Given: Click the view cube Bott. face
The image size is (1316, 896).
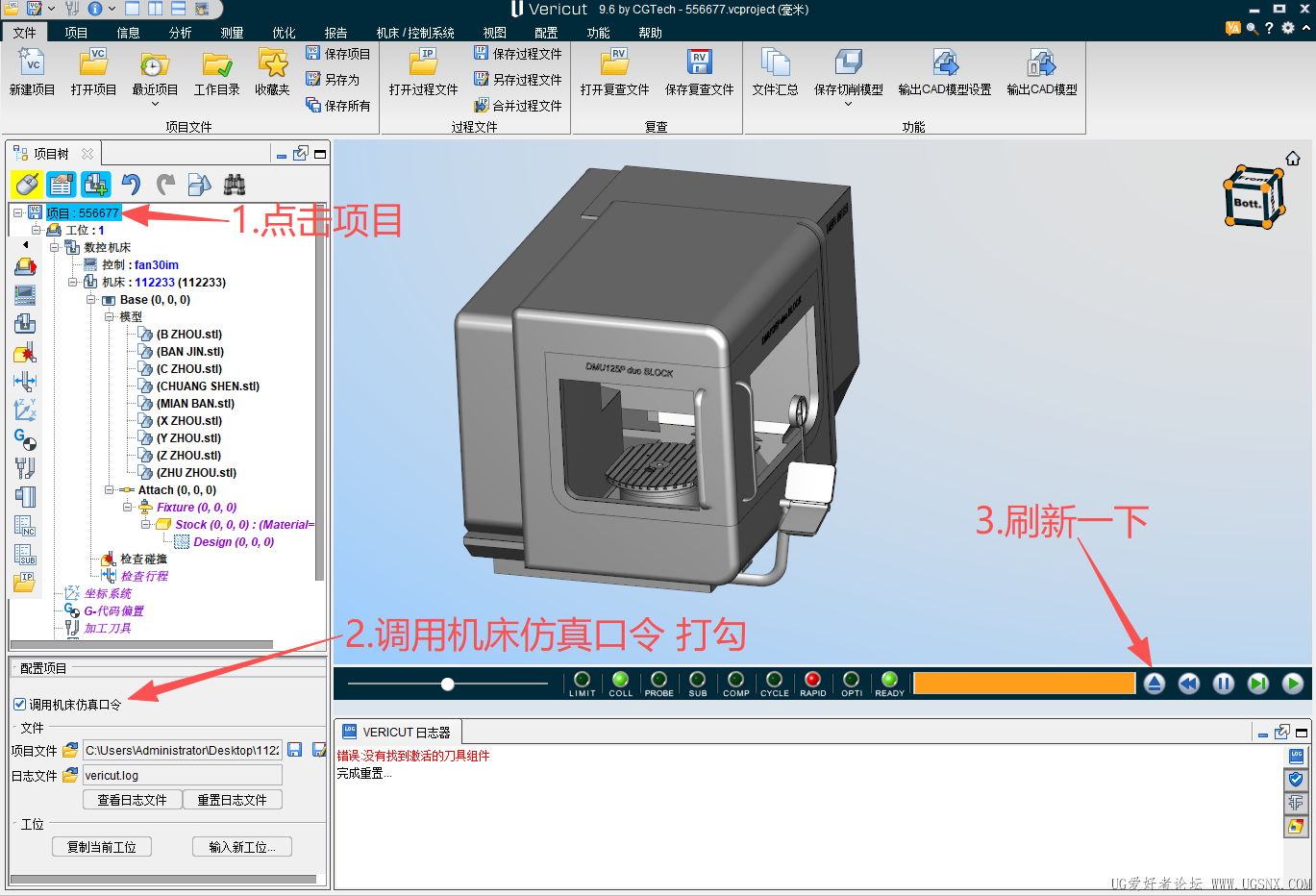Looking at the screenshot, I should (1247, 203).
